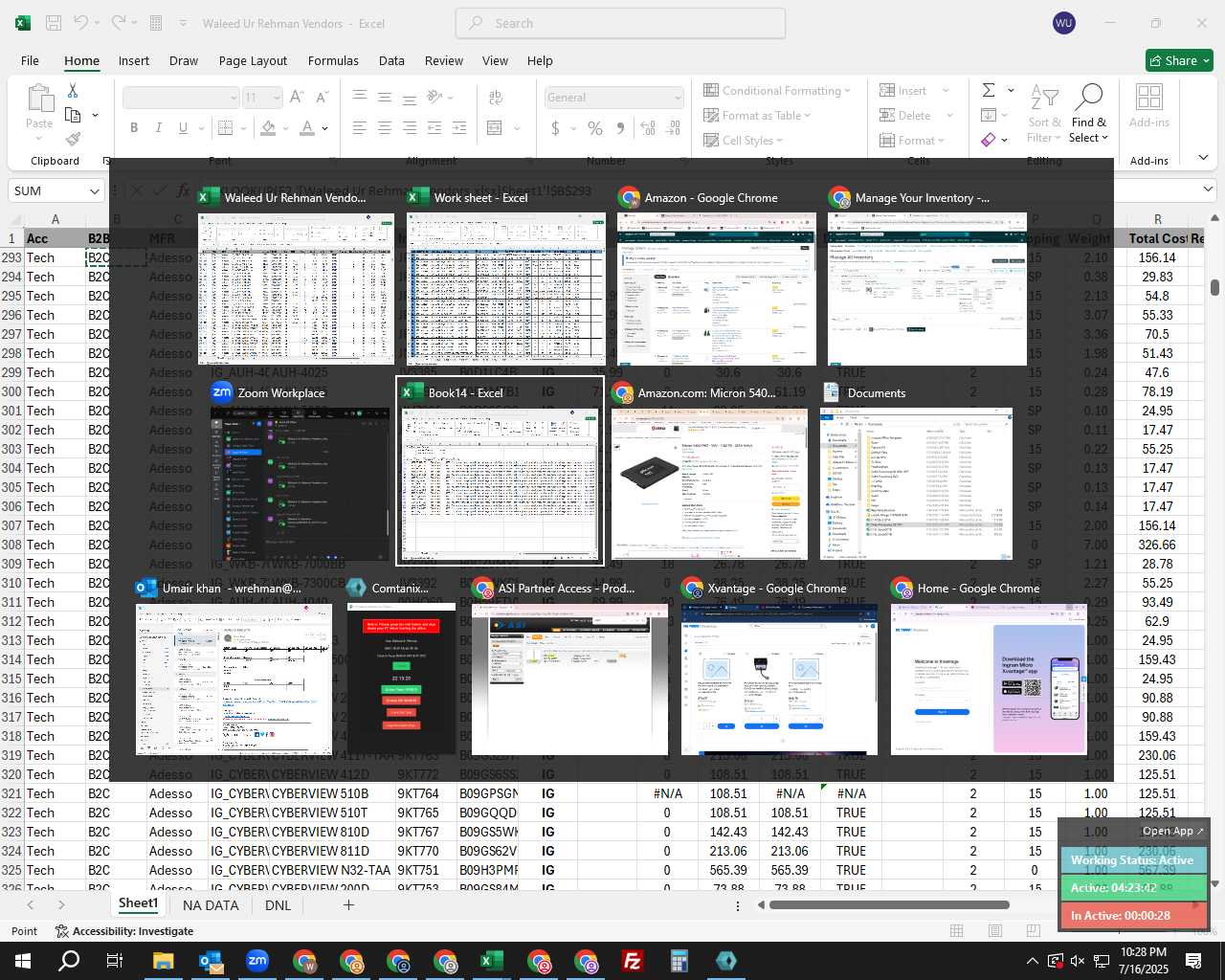Click the Comma Style icon
The width and height of the screenshot is (1225, 980).
point(621,128)
